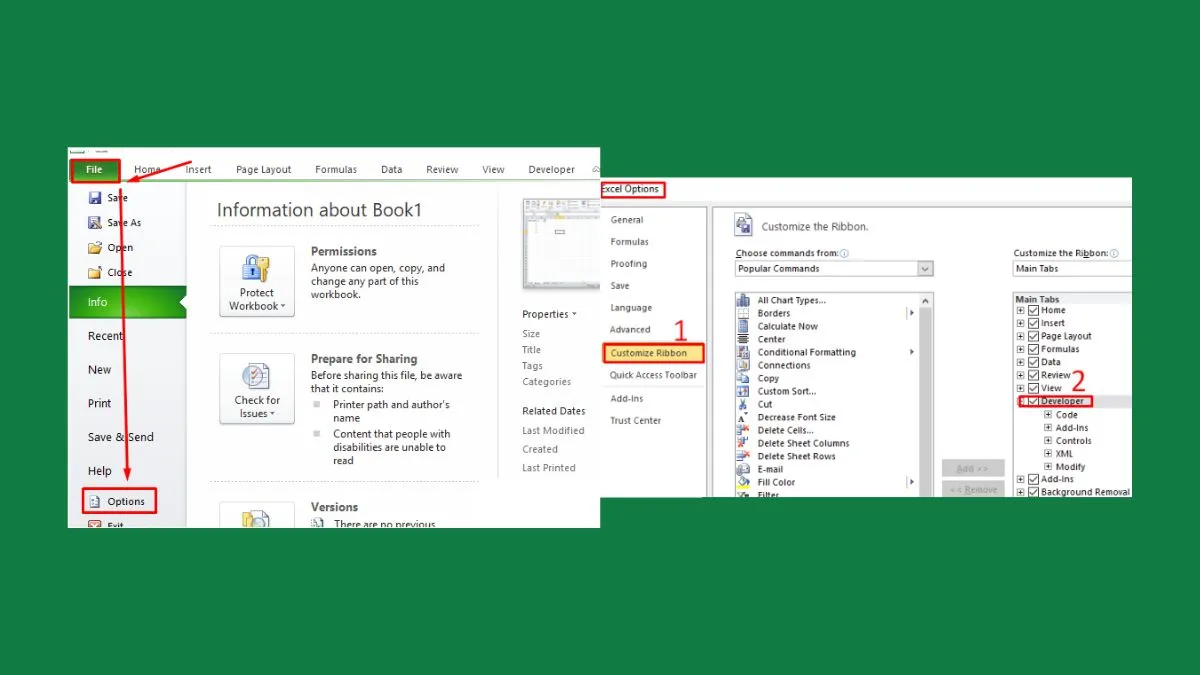Click the Check for Issues icon
This screenshot has width=1200, height=675.
(x=257, y=377)
